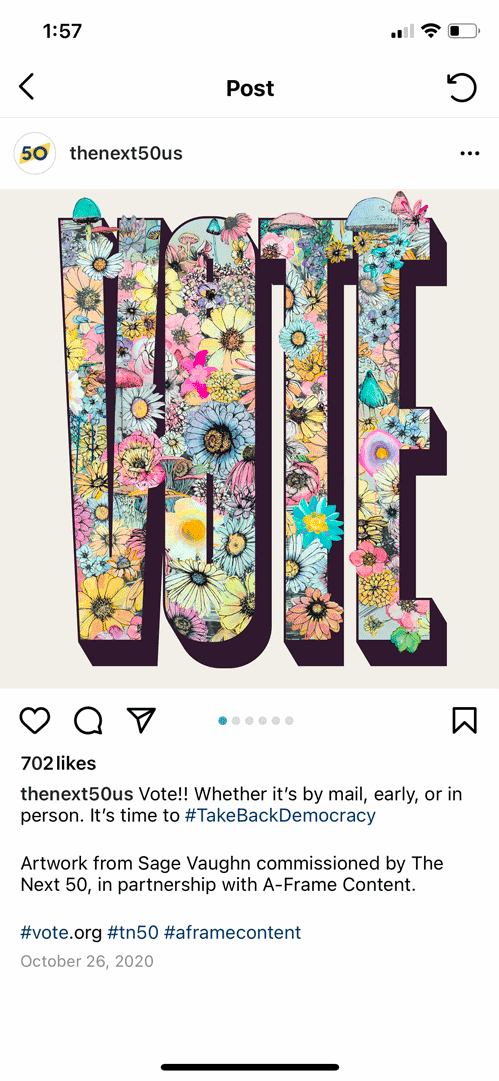Open the #TakeBackDemocracy hashtag

(281, 816)
